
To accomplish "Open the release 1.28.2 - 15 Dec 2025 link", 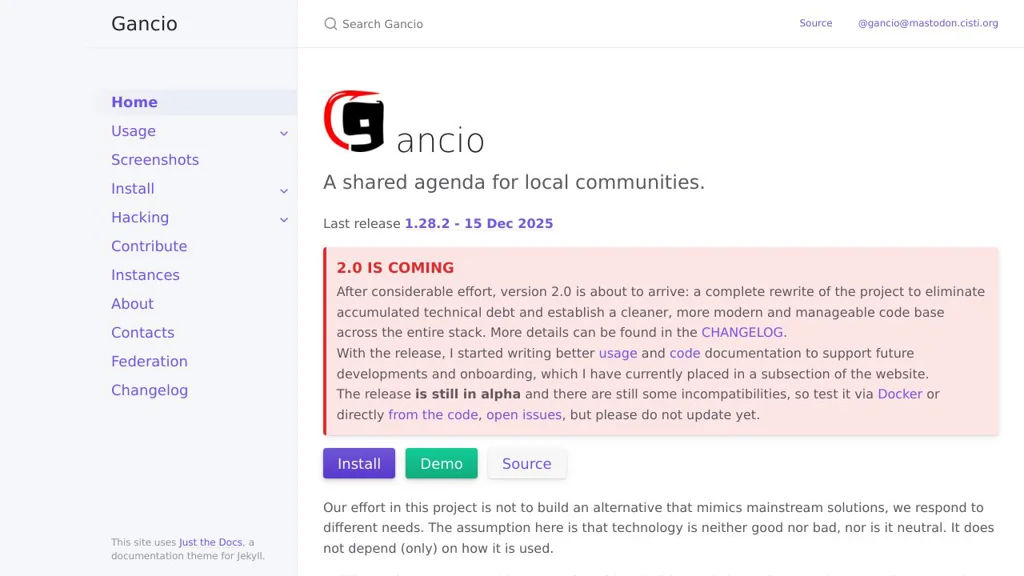I will click(x=479, y=223).
